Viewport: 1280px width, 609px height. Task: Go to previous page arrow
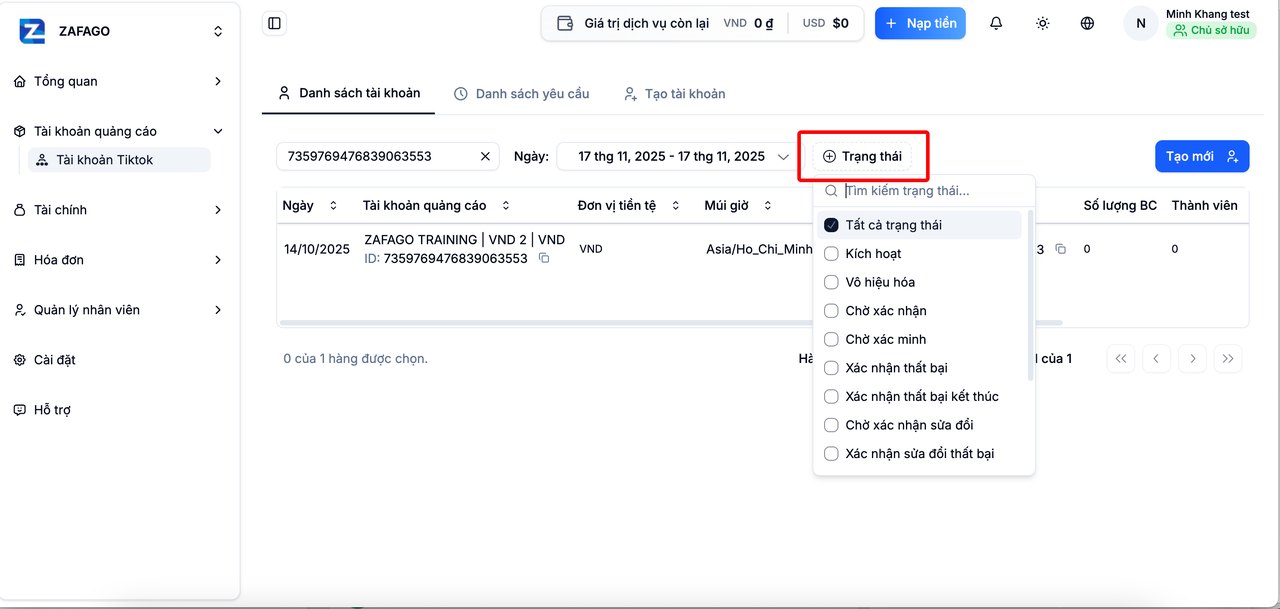pos(1156,358)
